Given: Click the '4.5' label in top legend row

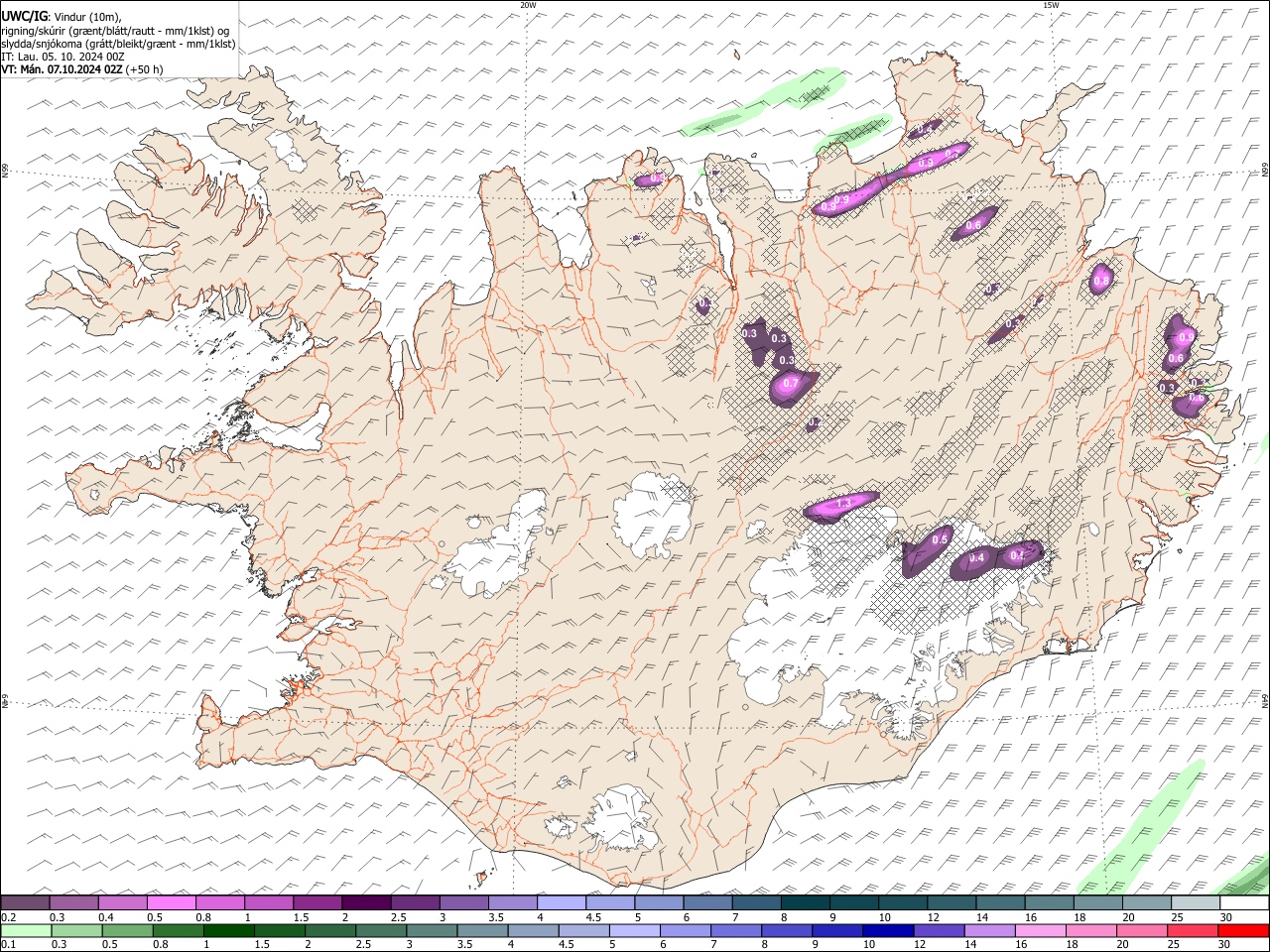Looking at the screenshot, I should pos(593,917).
